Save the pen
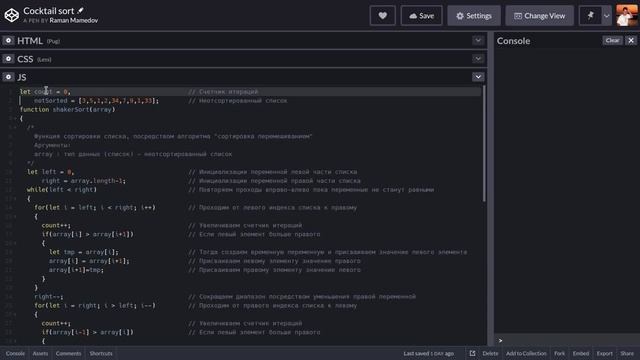This screenshot has height=360, width=640. [x=422, y=16]
